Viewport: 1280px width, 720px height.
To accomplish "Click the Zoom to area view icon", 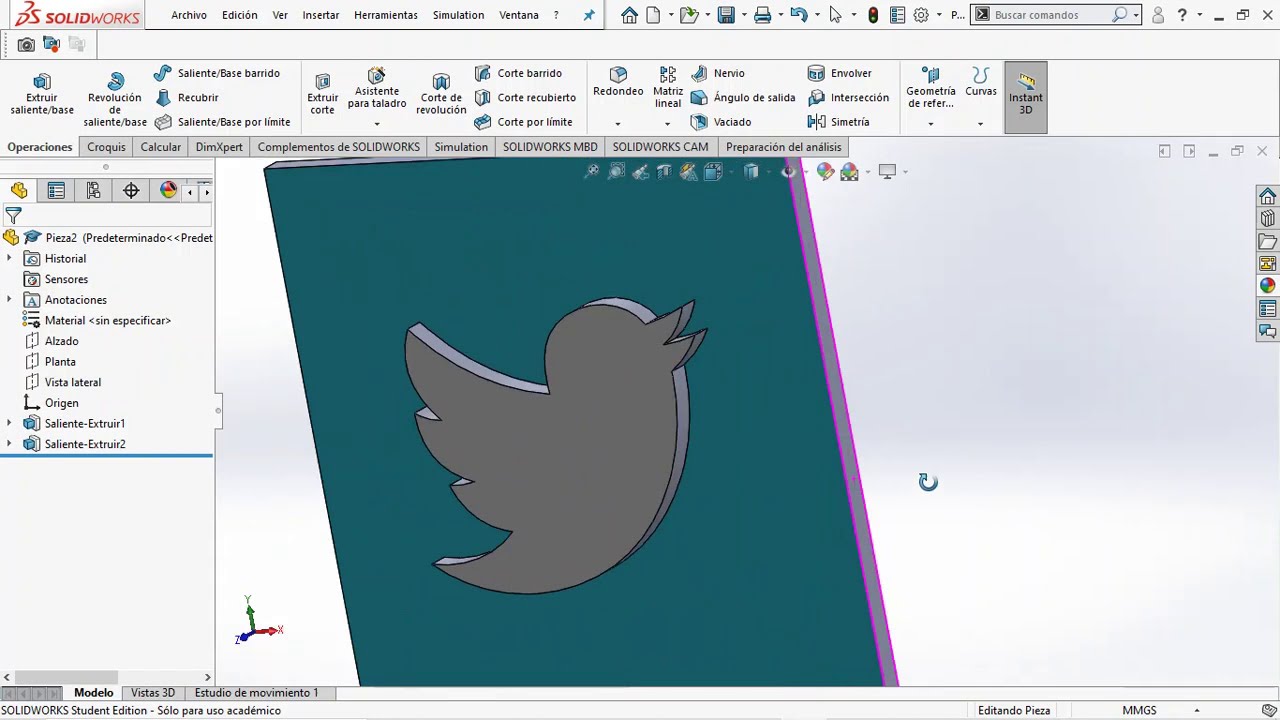I will 616,172.
